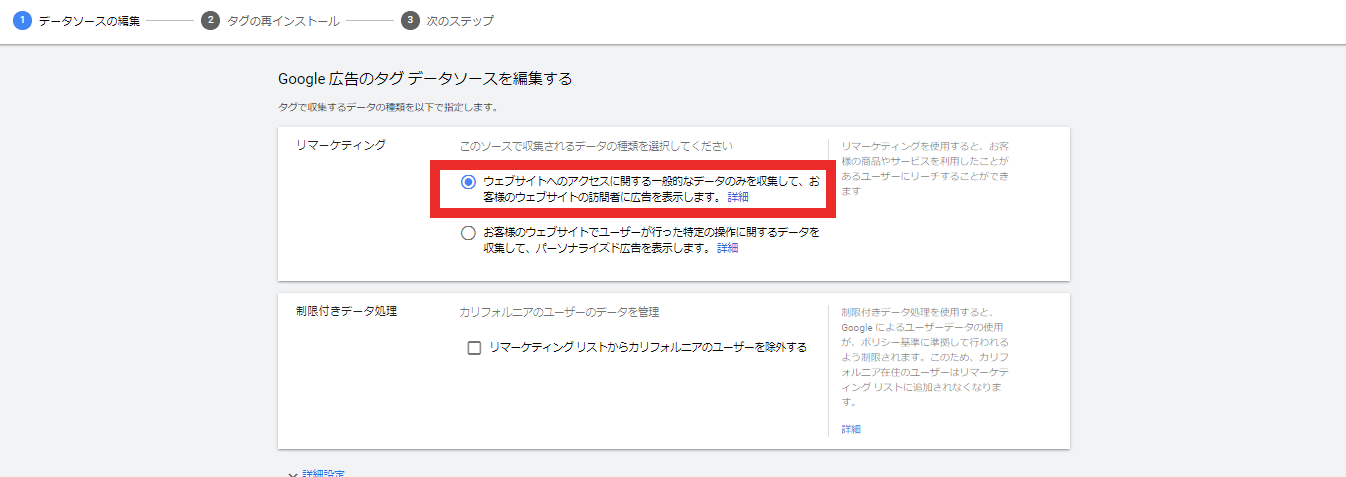Click the step 3 number circle icon
This screenshot has height=477, width=1346.
coord(410,20)
